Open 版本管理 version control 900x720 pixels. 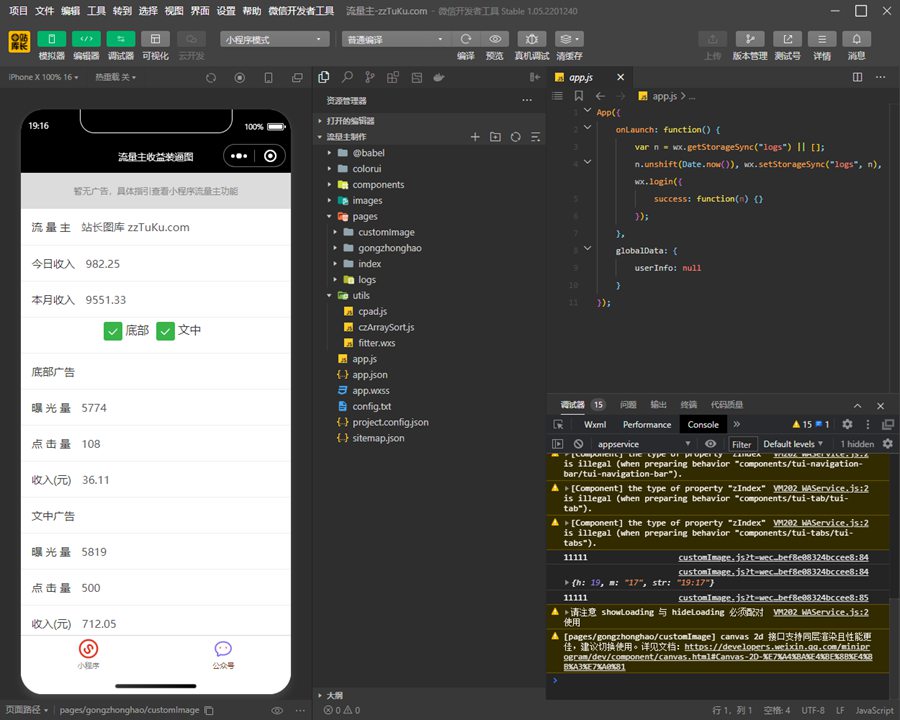tap(750, 39)
